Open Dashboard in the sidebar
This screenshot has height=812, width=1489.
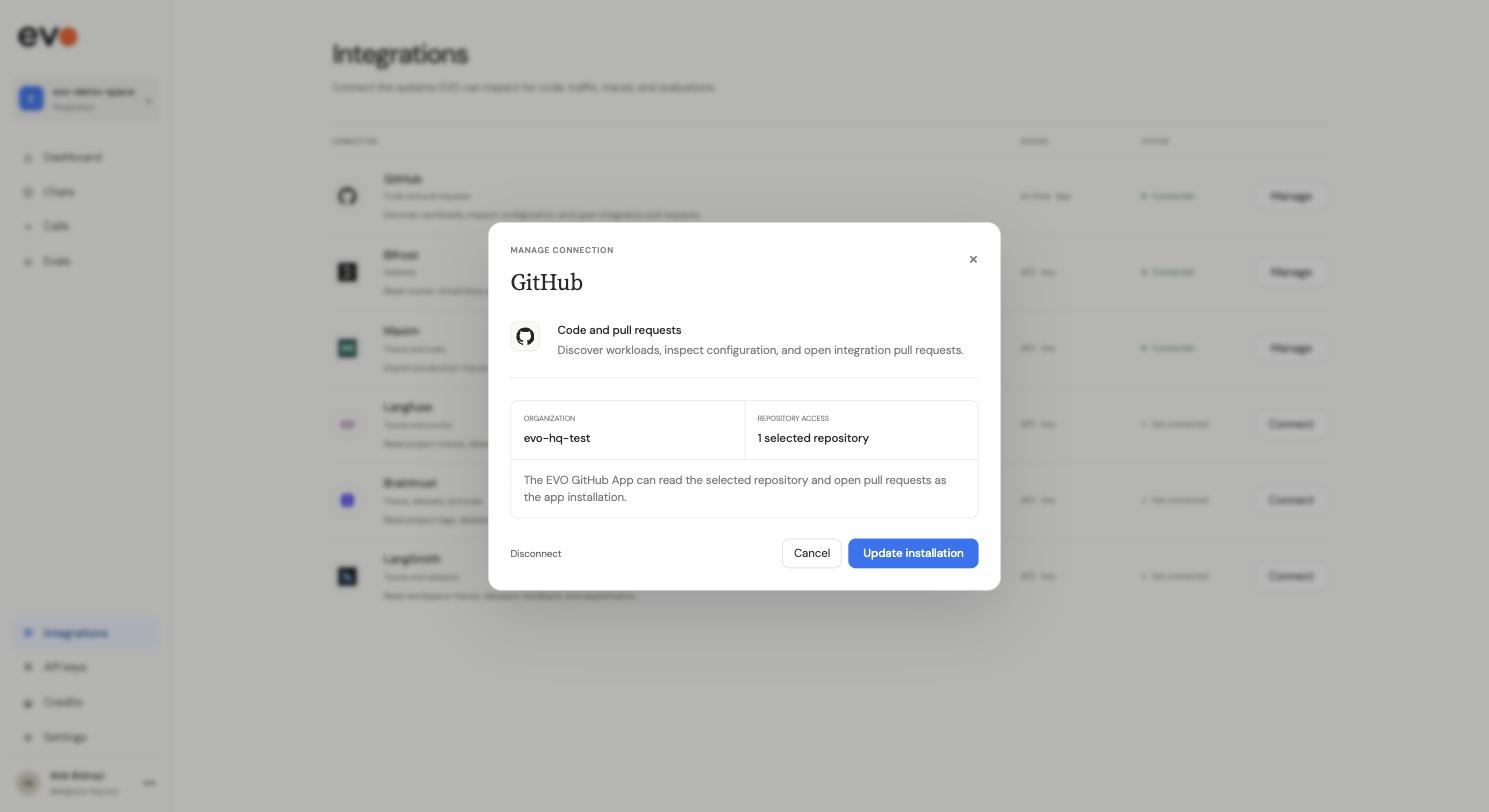click(x=86, y=158)
